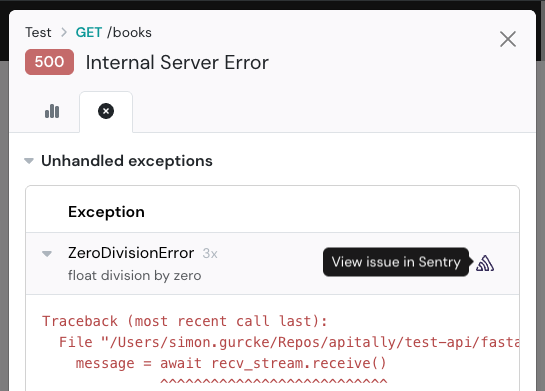This screenshot has width=545, height=391.
Task: Select the errors tab with the circled x icon
Action: click(106, 112)
